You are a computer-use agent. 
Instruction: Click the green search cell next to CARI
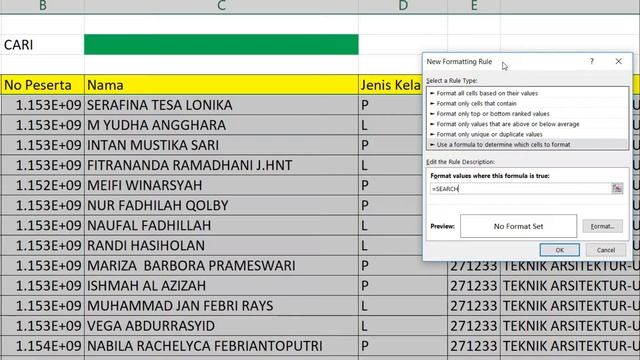pos(221,44)
